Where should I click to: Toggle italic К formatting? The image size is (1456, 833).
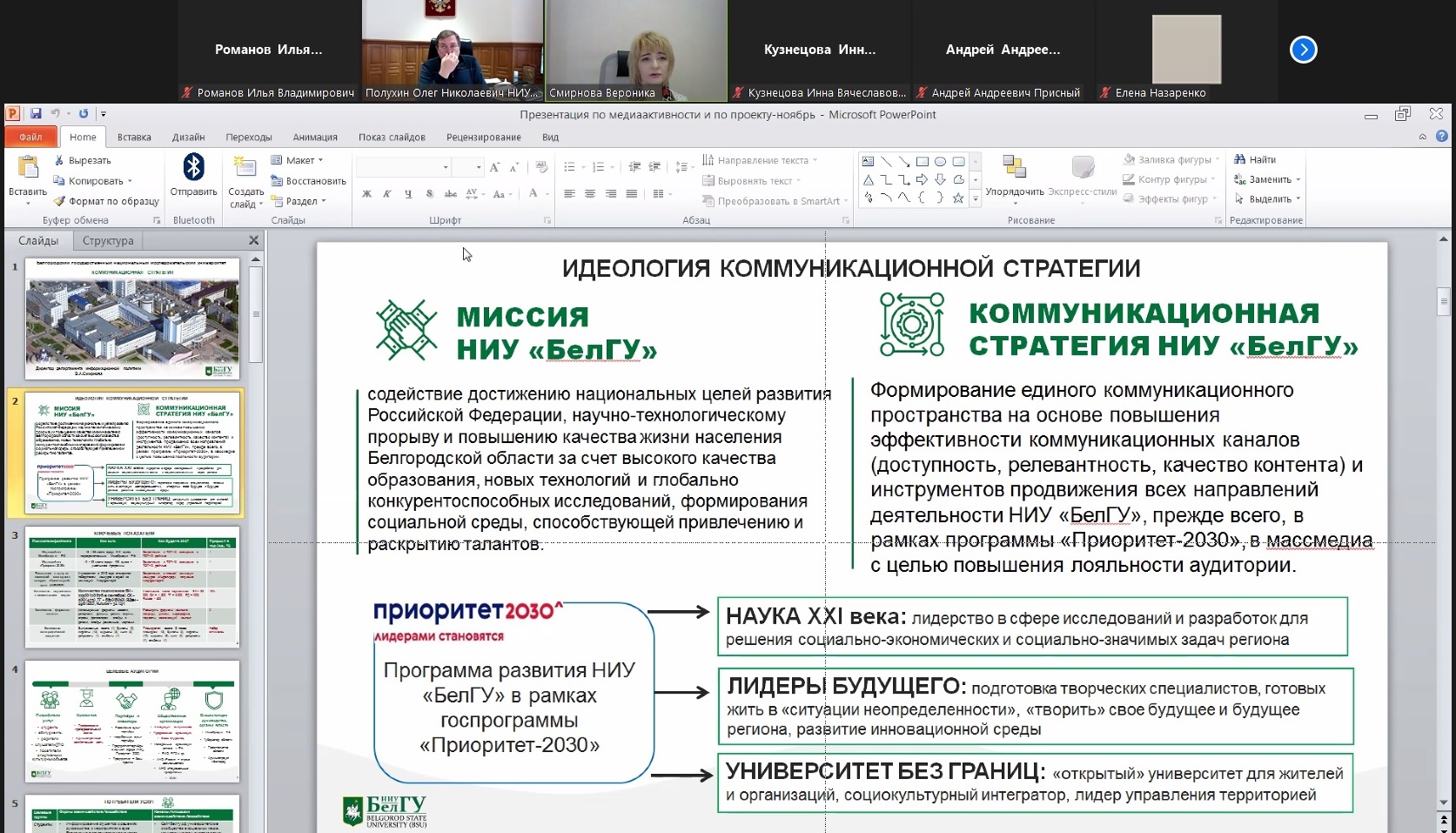point(386,194)
